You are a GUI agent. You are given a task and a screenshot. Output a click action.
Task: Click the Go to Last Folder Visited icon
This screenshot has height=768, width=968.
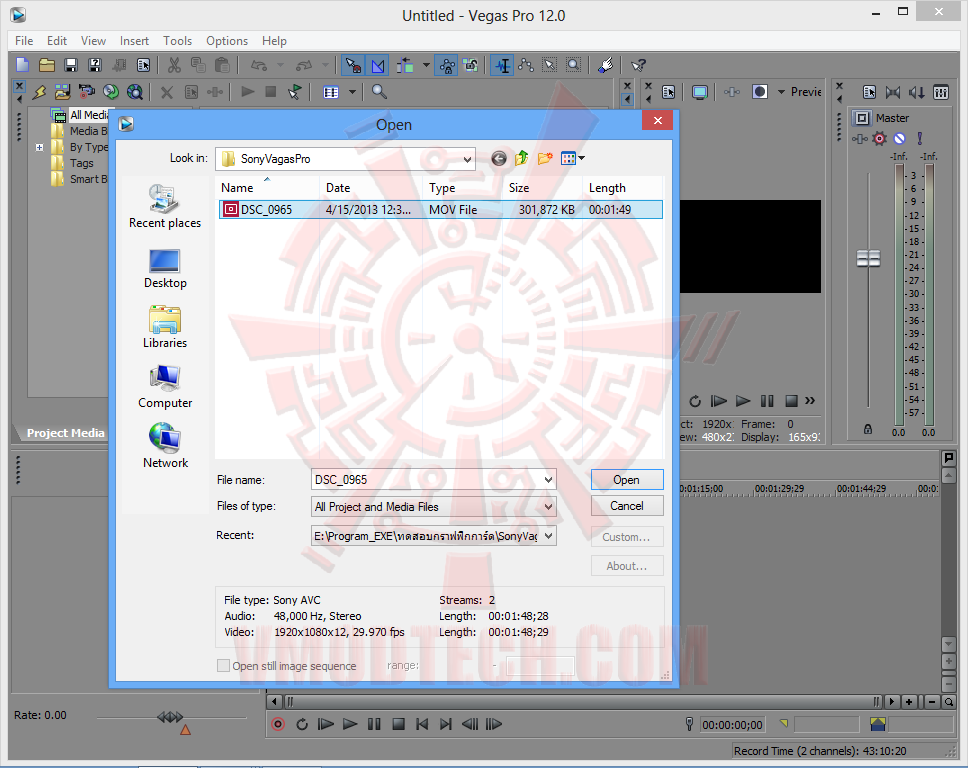(x=499, y=159)
